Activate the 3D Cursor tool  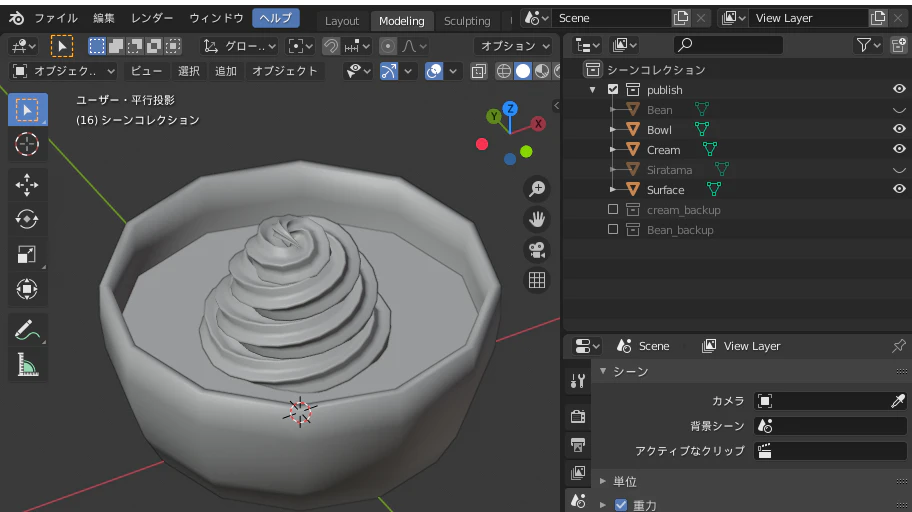[27, 144]
